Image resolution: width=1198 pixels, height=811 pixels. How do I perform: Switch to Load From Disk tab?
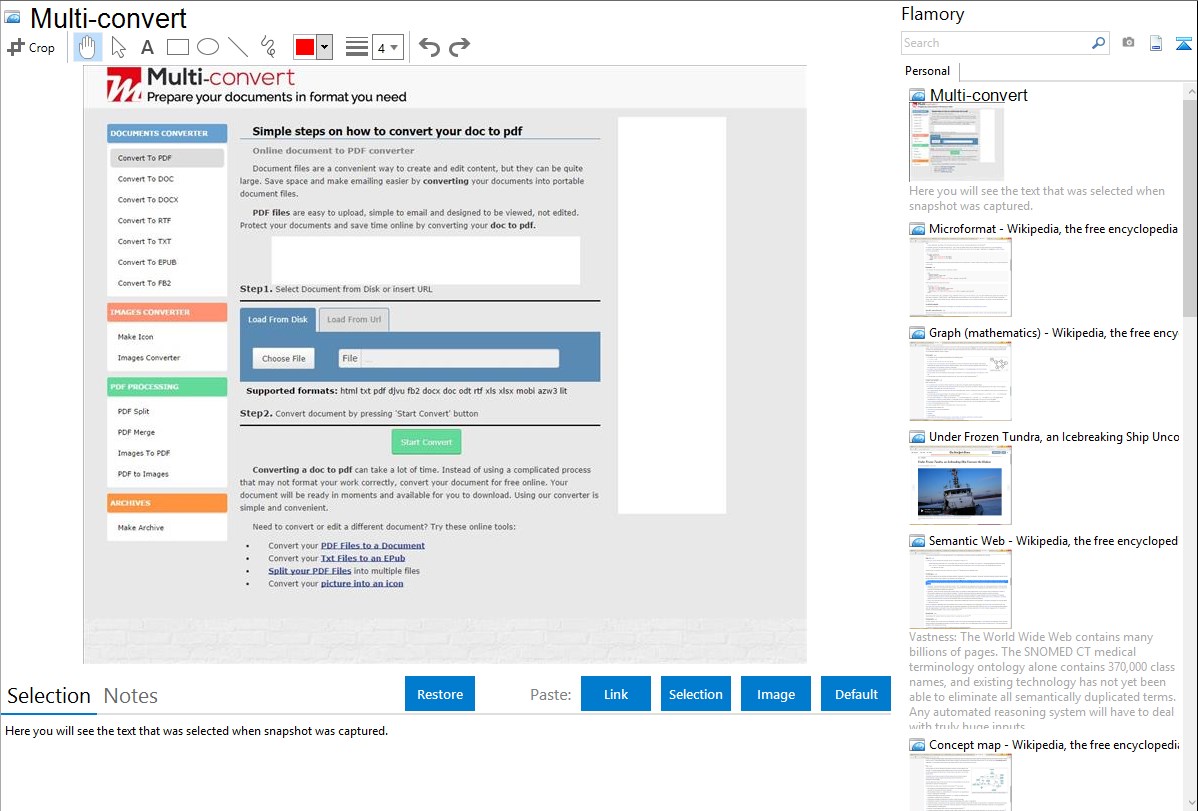click(x=277, y=320)
